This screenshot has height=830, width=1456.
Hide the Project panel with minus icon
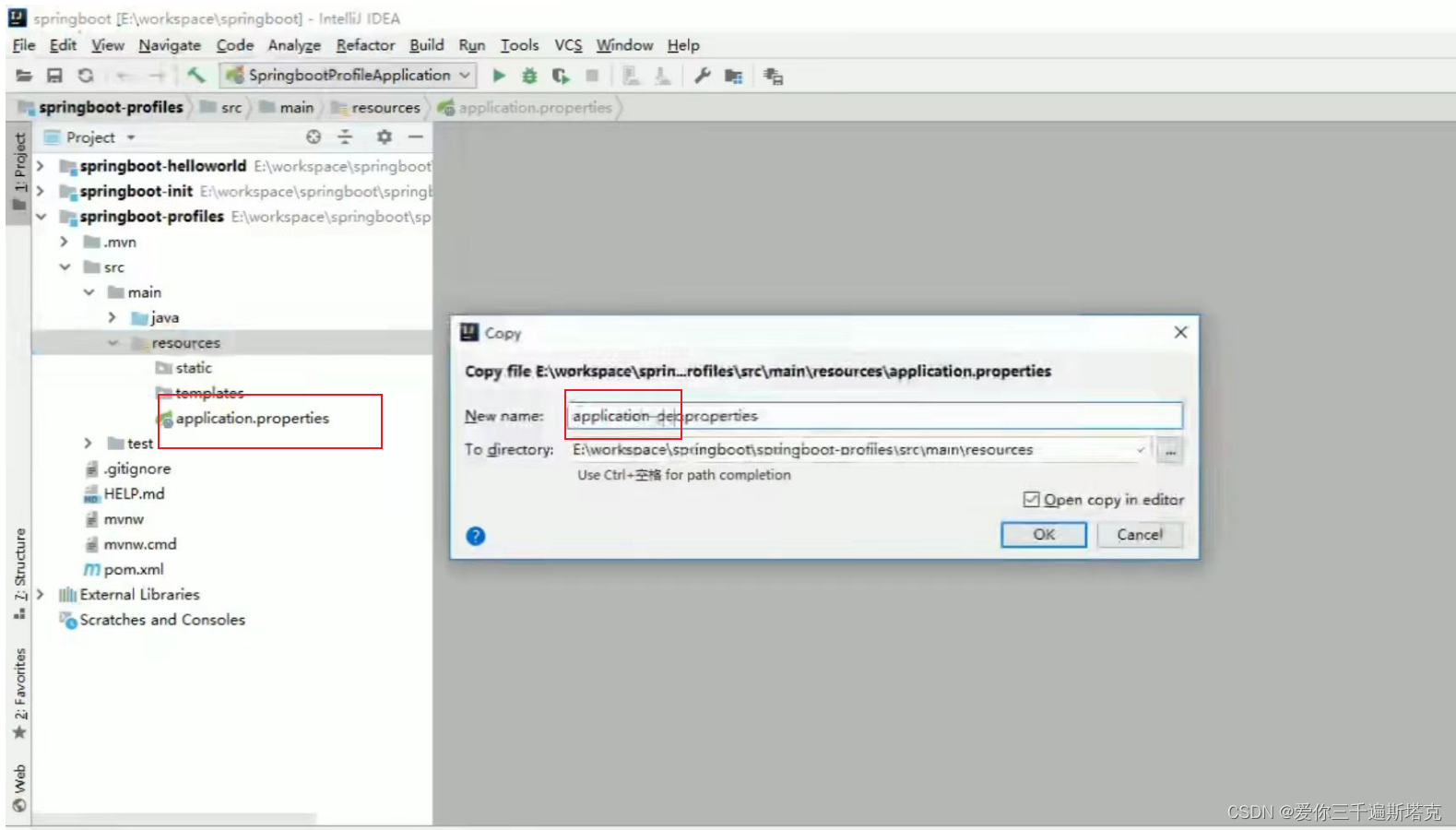(416, 136)
